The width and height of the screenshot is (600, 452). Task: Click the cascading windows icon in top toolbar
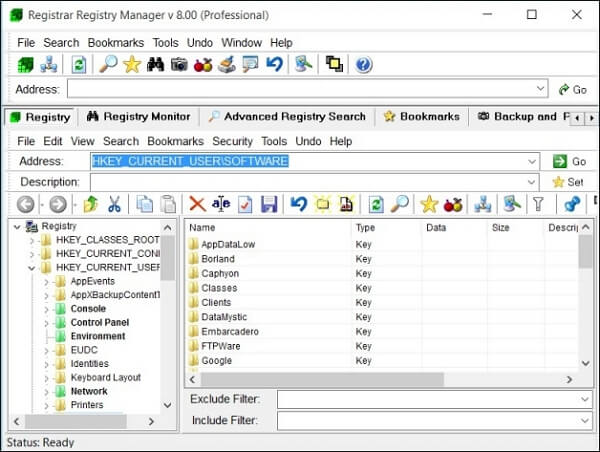coord(334,64)
